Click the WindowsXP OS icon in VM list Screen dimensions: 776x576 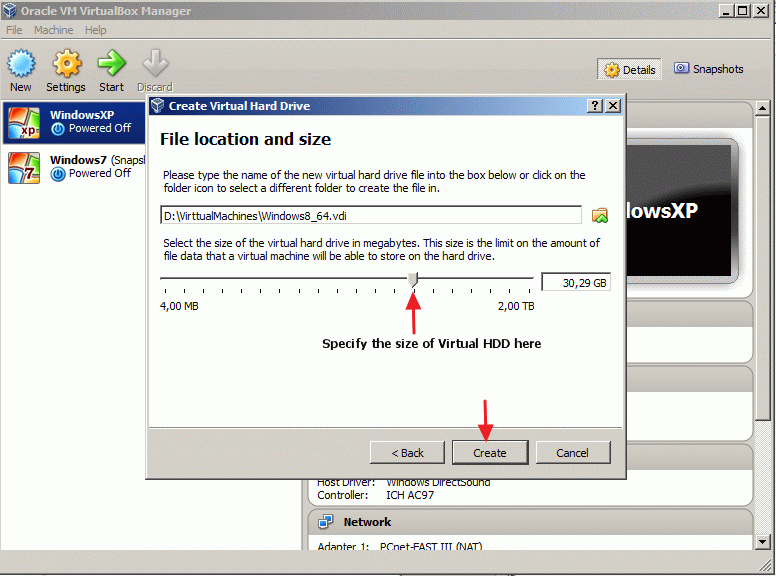coord(23,123)
